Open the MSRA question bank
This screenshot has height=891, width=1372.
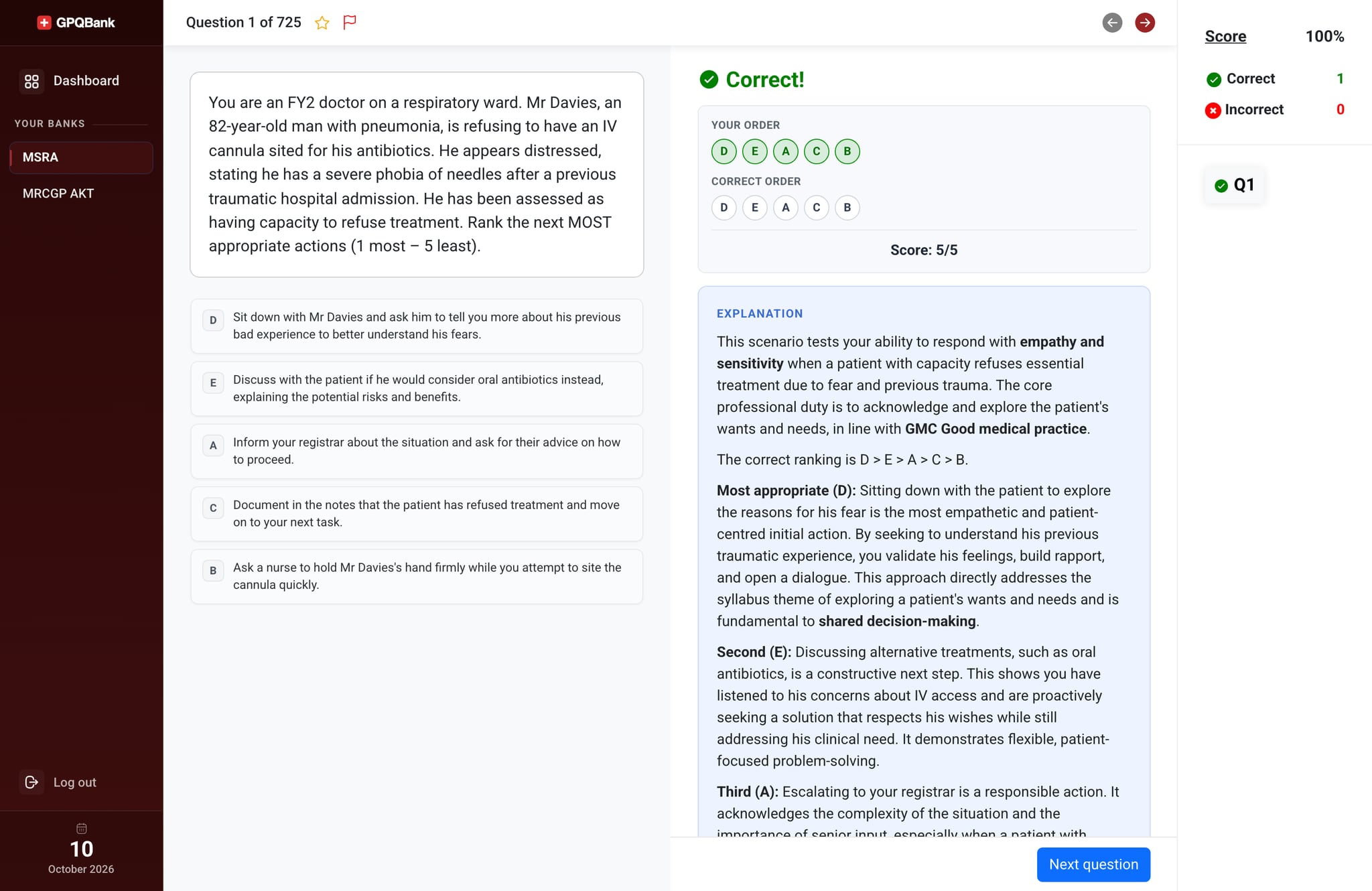point(81,157)
